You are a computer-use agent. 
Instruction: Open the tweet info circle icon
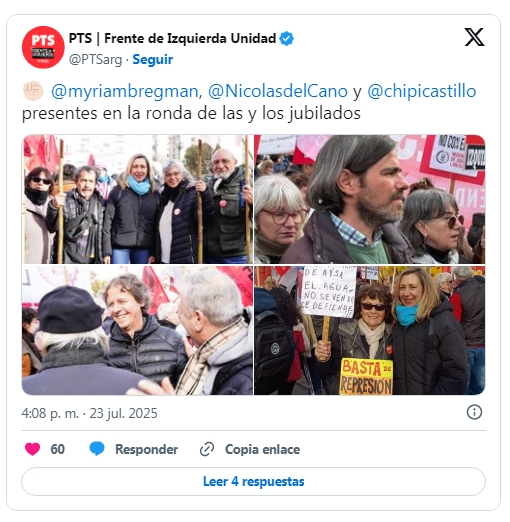[474, 412]
